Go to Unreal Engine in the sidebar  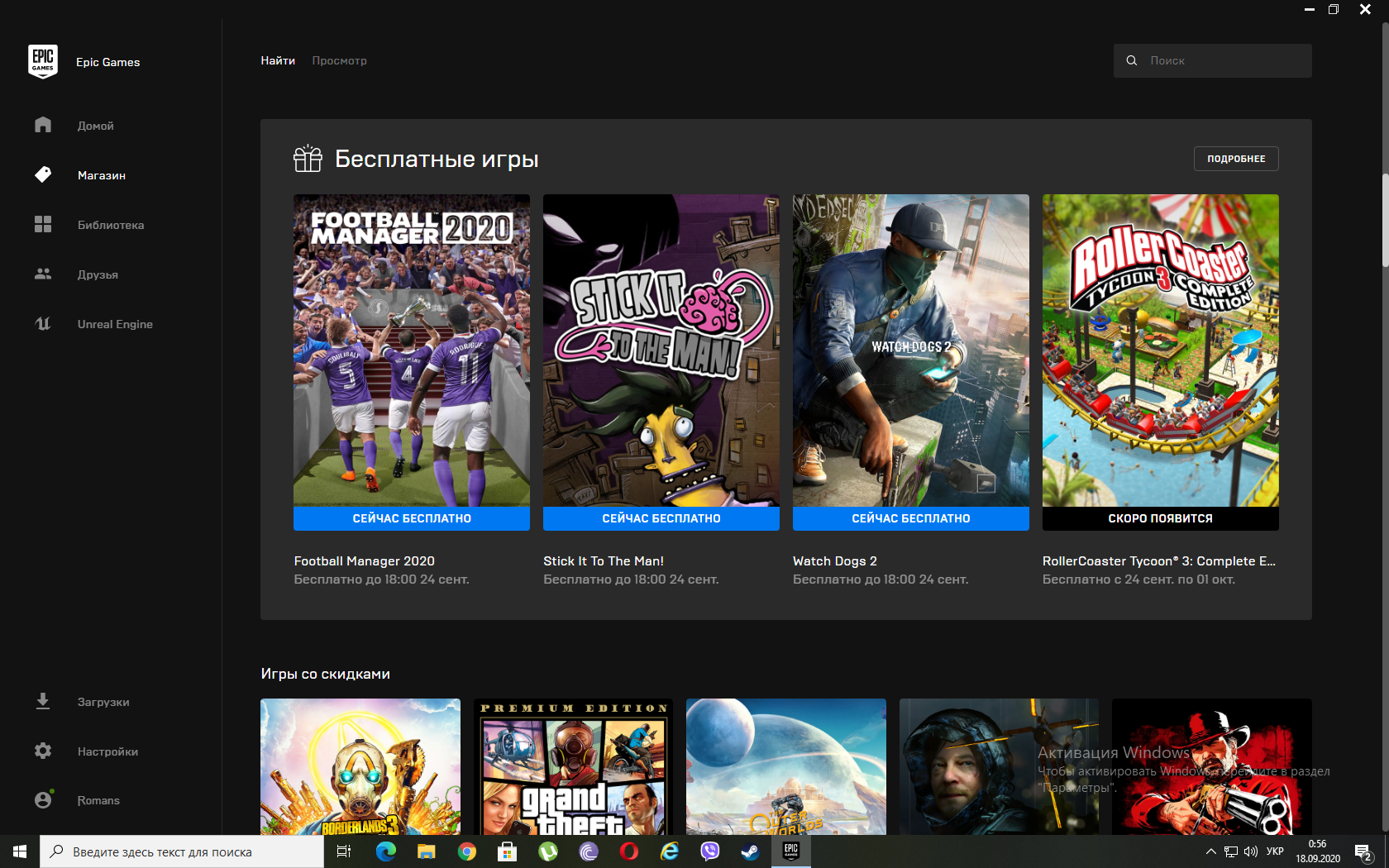point(115,324)
